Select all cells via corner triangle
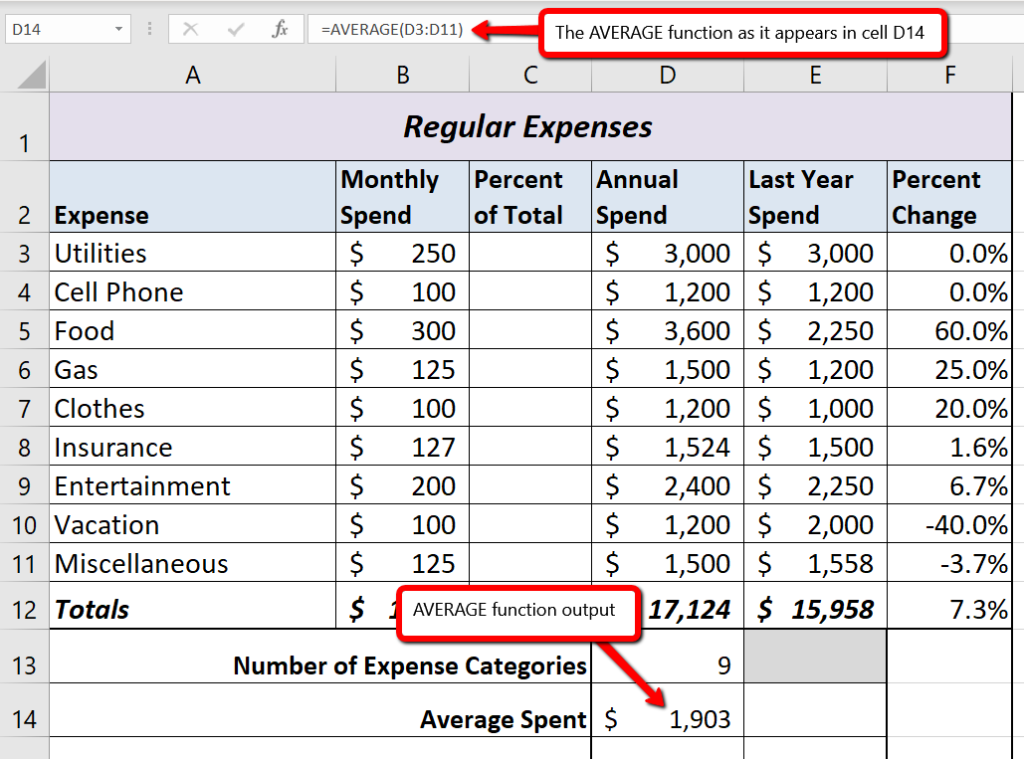Screen dimensions: 1024x759 pyautogui.click(x=31, y=74)
